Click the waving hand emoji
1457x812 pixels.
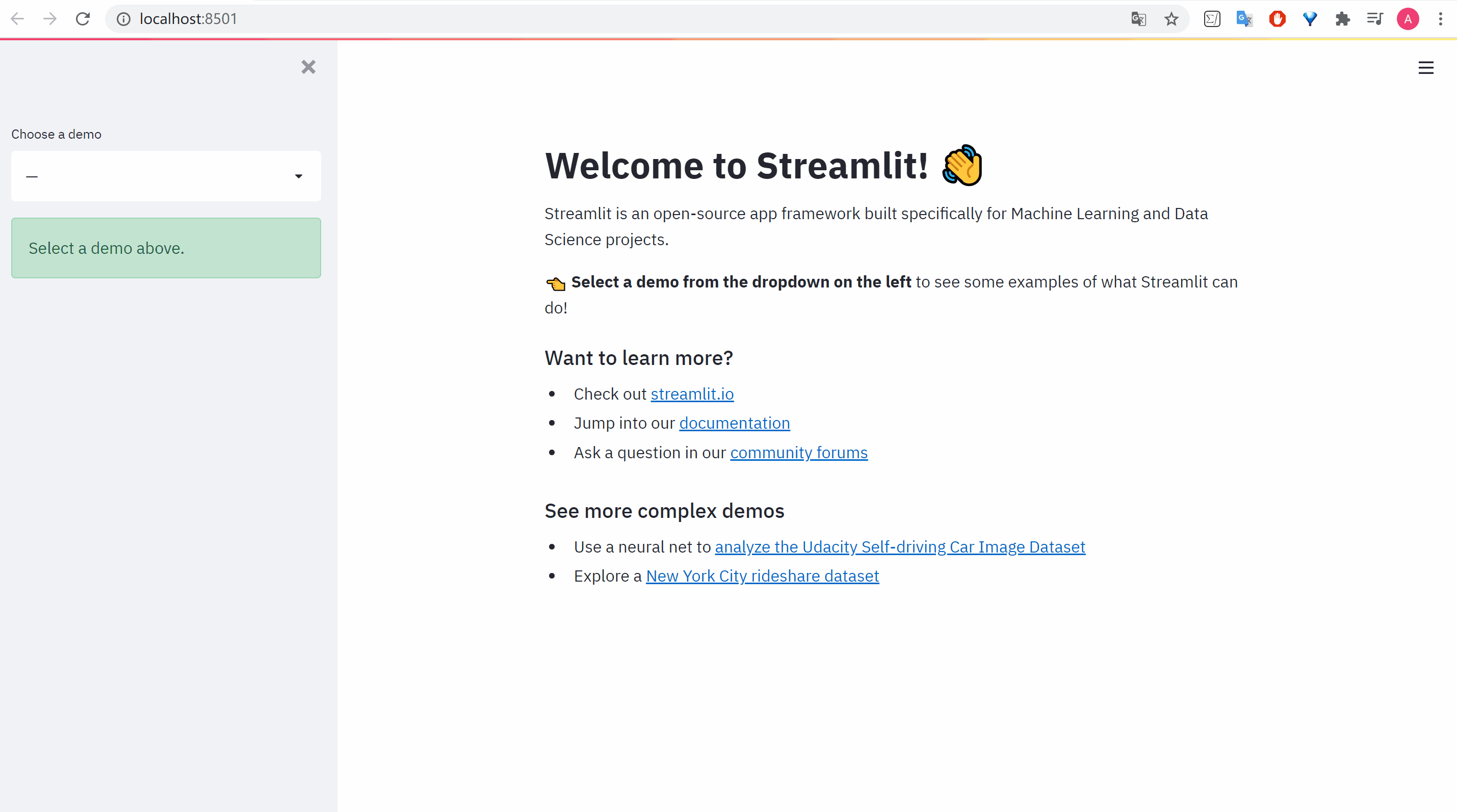point(962,165)
